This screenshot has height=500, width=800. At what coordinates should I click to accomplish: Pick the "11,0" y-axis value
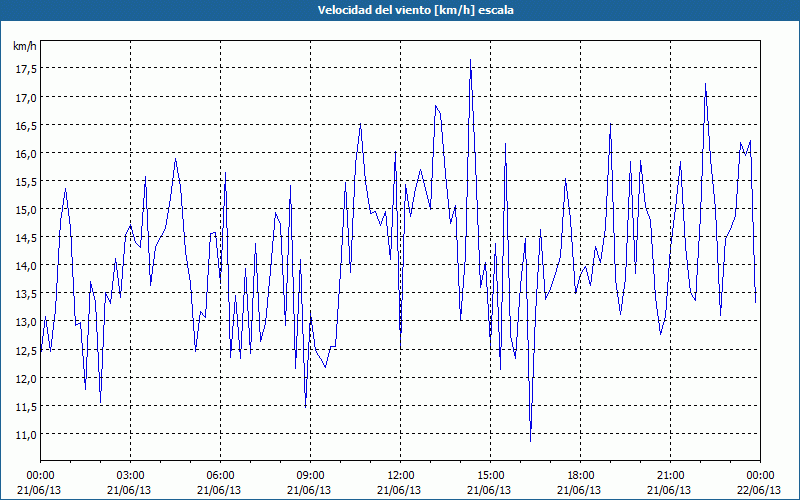click(x=25, y=434)
